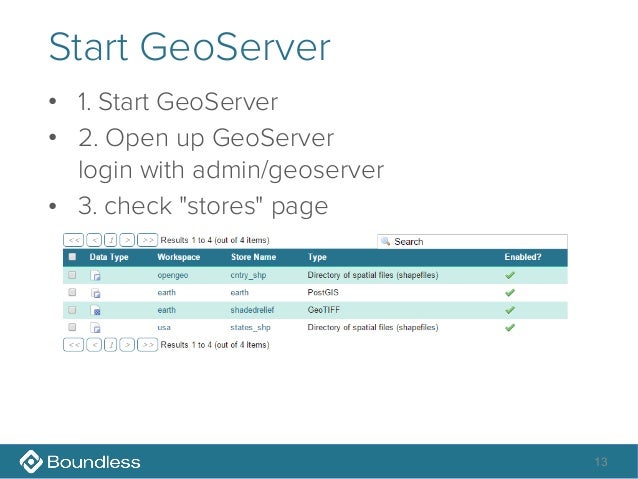Sort by the Data Type column header

109,257
